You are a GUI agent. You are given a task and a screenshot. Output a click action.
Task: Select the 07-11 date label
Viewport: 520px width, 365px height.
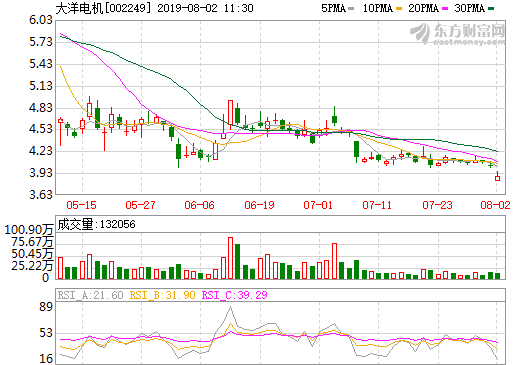[377, 205]
